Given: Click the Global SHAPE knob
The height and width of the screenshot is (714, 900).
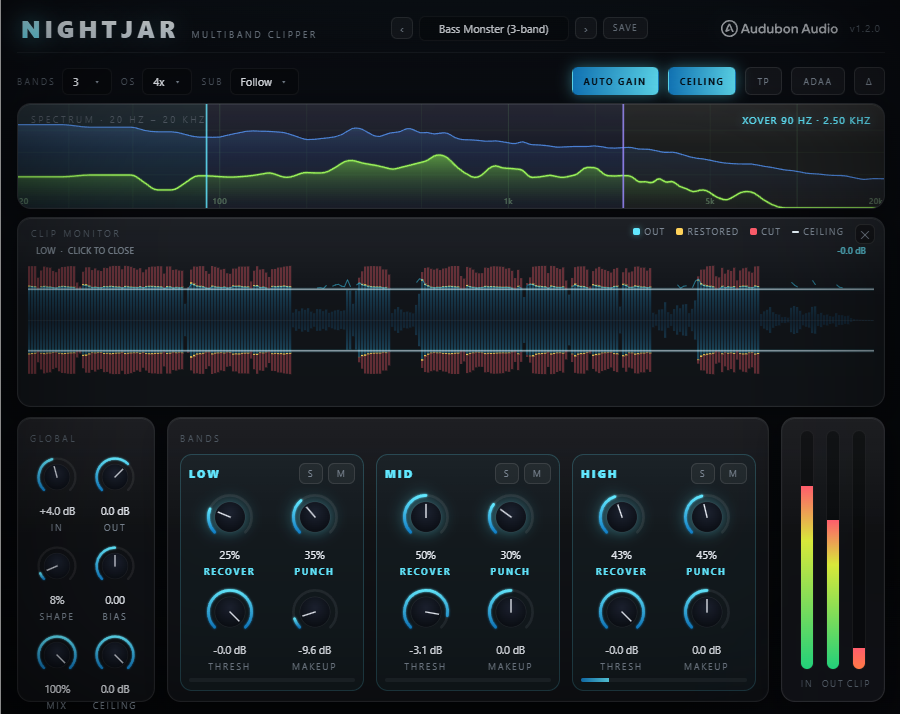Looking at the screenshot, I should (56, 566).
